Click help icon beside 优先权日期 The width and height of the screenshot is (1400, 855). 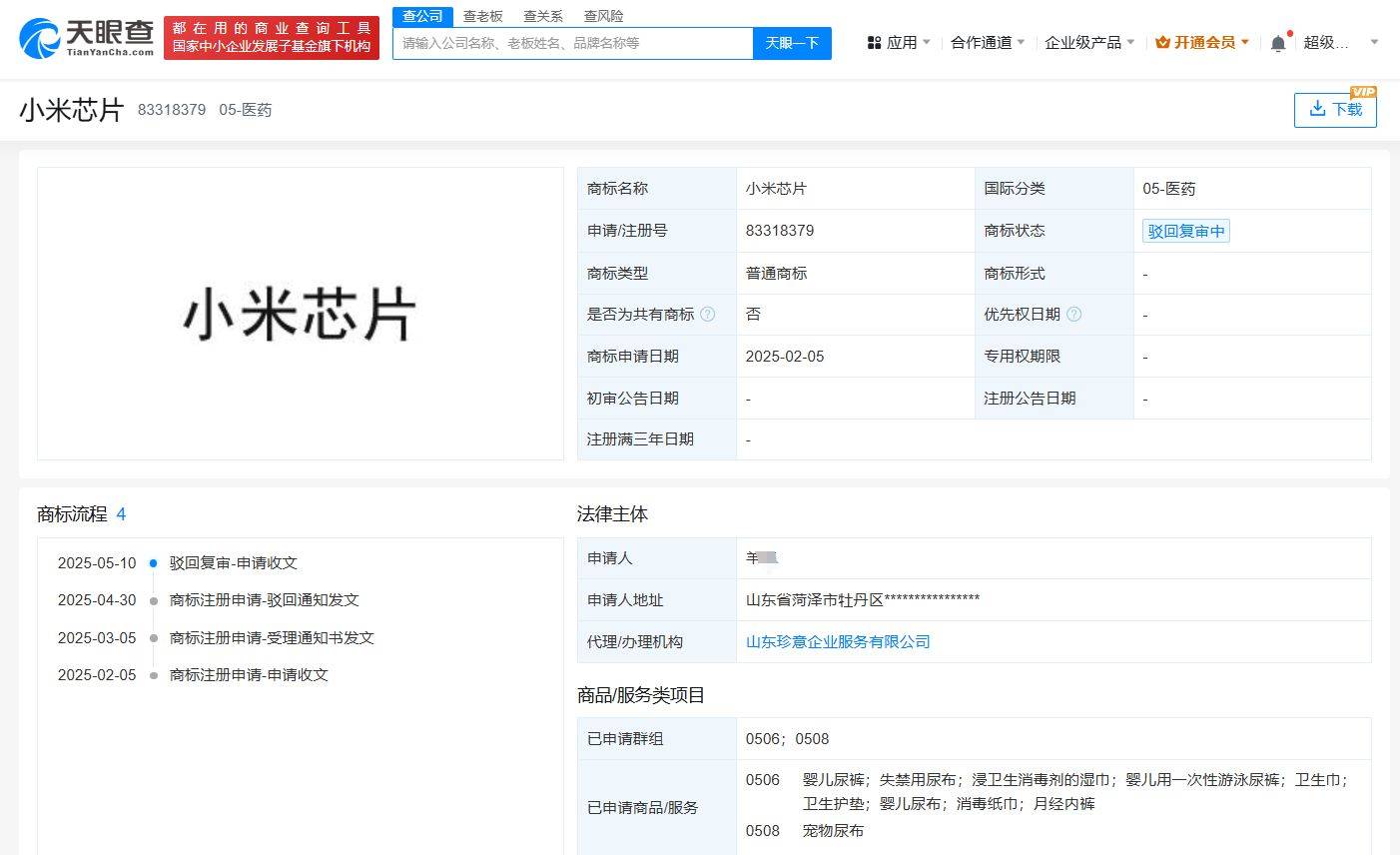coord(1074,315)
